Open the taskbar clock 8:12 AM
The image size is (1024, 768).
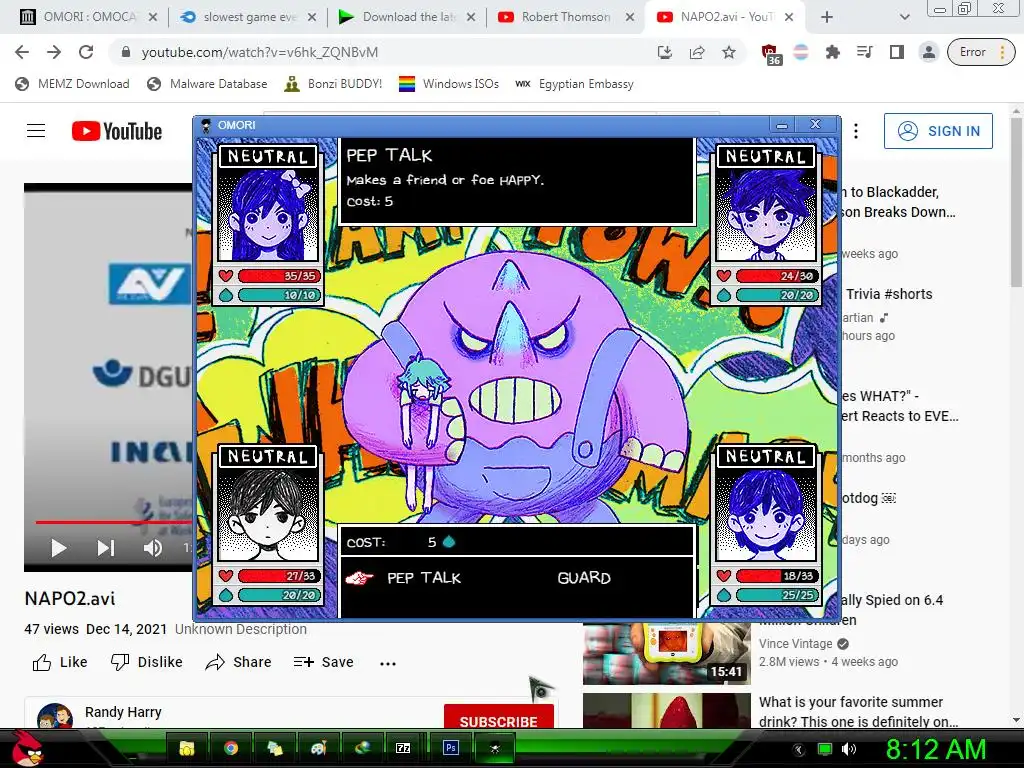(x=936, y=749)
